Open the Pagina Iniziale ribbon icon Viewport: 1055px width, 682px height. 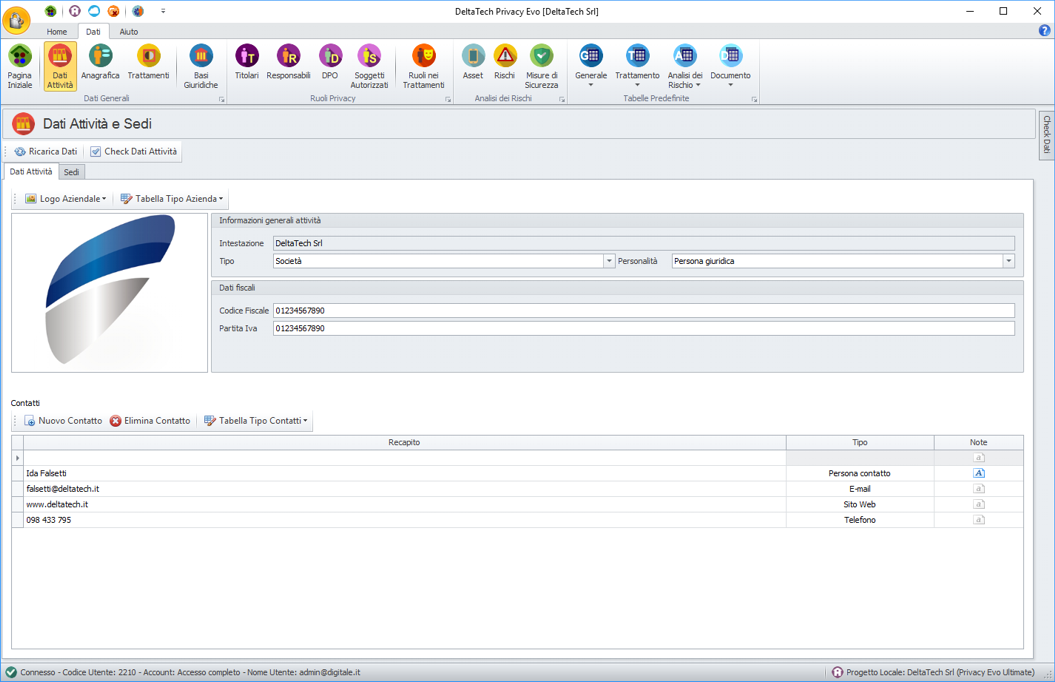tap(20, 66)
